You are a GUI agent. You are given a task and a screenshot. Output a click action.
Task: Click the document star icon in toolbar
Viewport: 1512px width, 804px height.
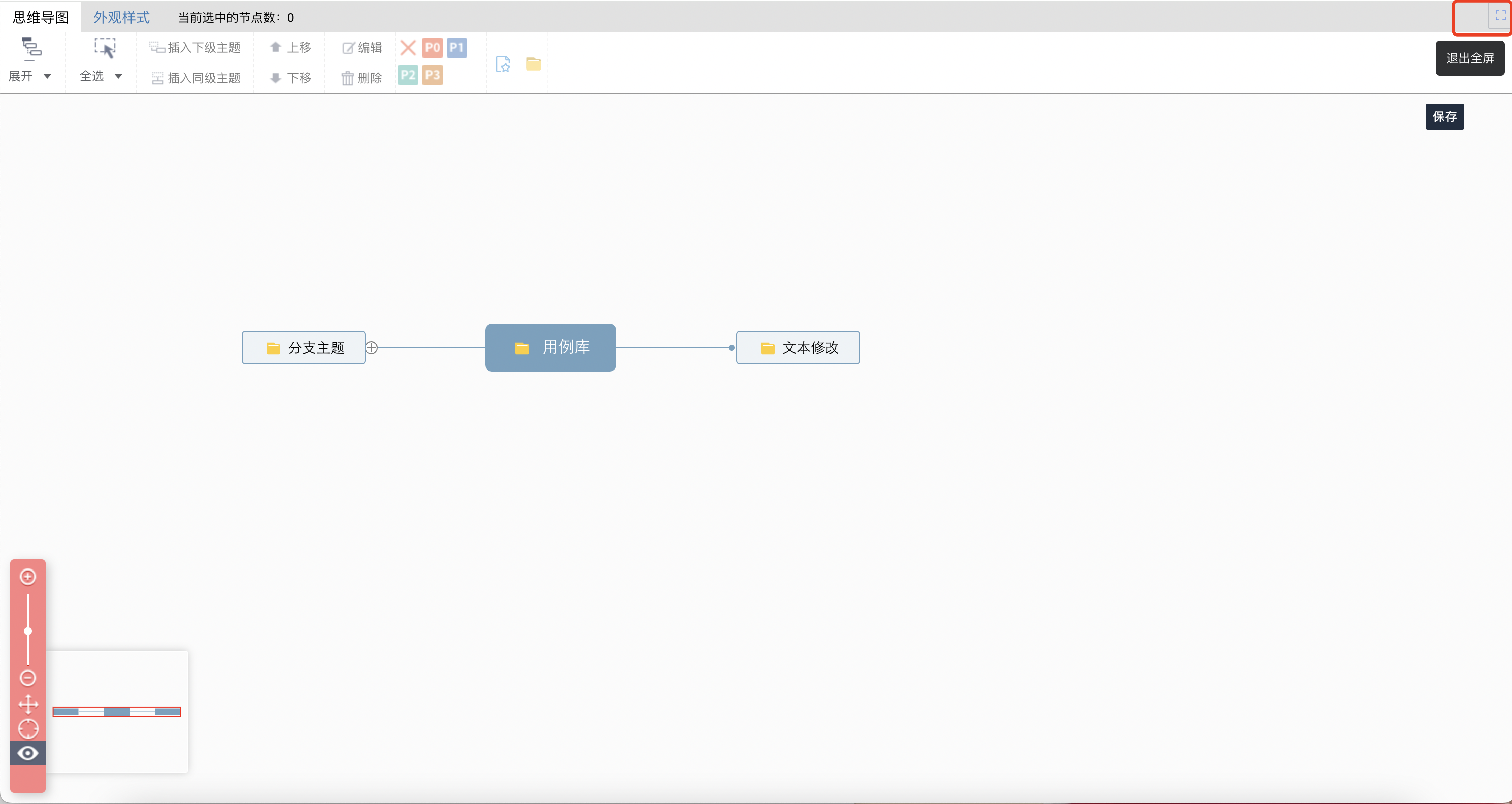[503, 63]
